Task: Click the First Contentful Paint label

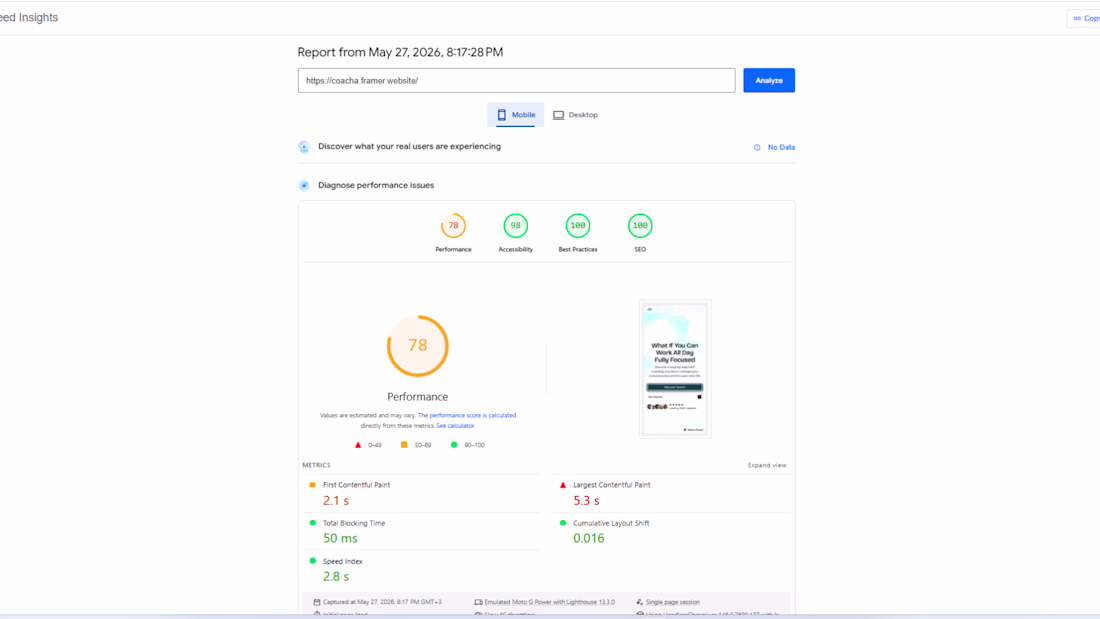Action: (x=356, y=485)
